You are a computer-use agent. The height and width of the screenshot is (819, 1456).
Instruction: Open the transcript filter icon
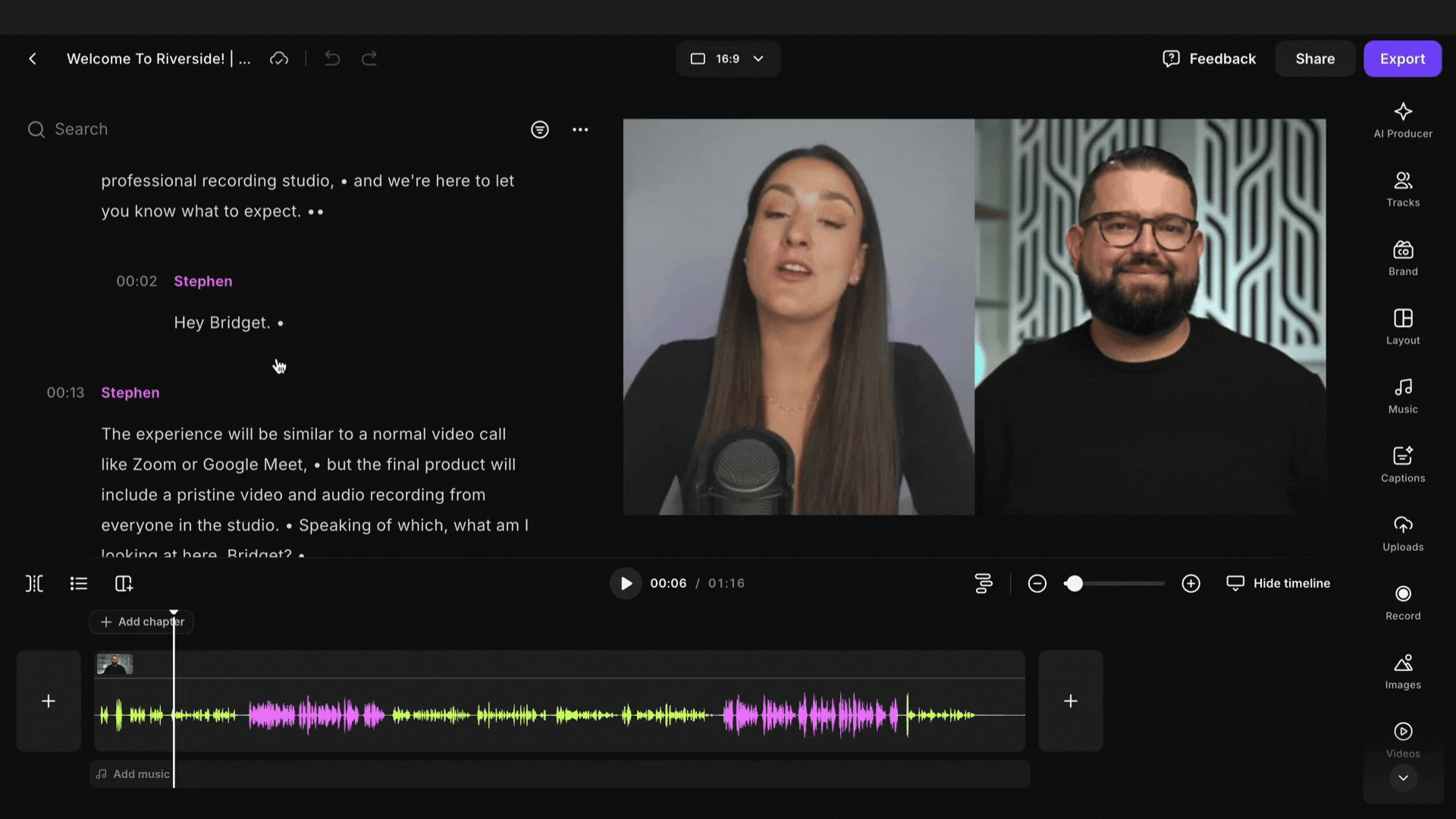coord(539,130)
